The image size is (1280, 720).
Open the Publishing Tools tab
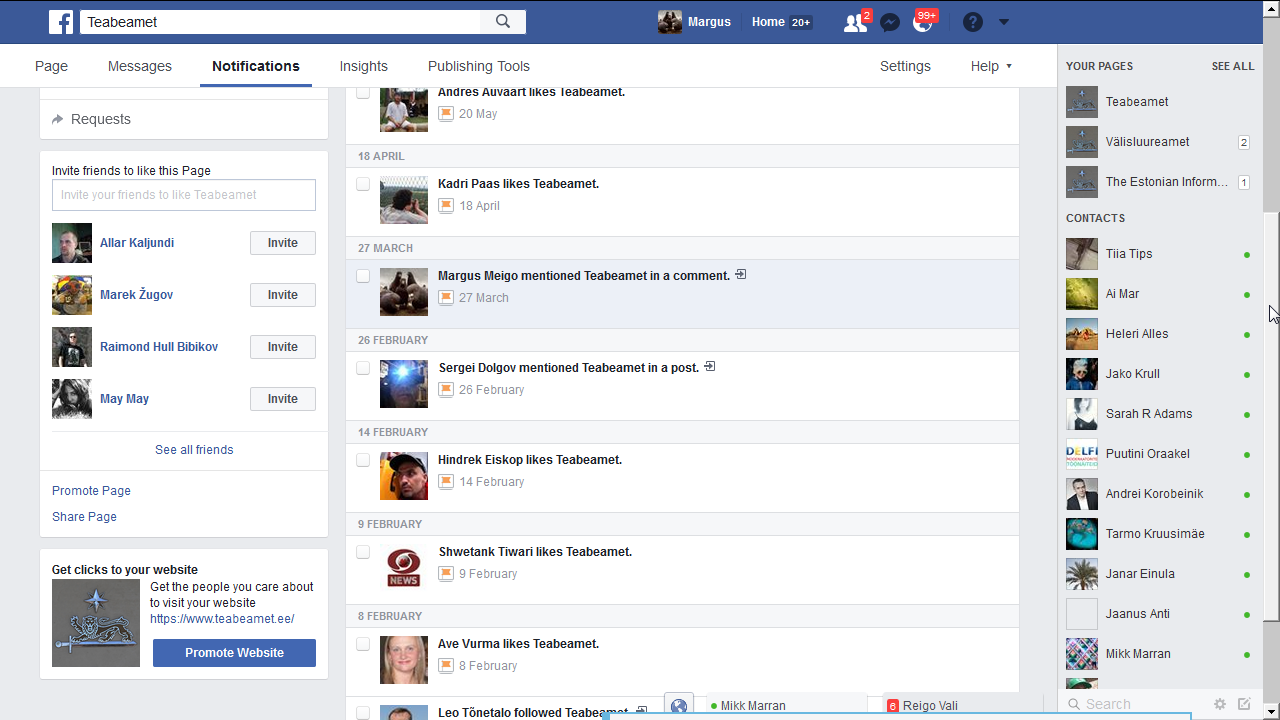(x=479, y=66)
